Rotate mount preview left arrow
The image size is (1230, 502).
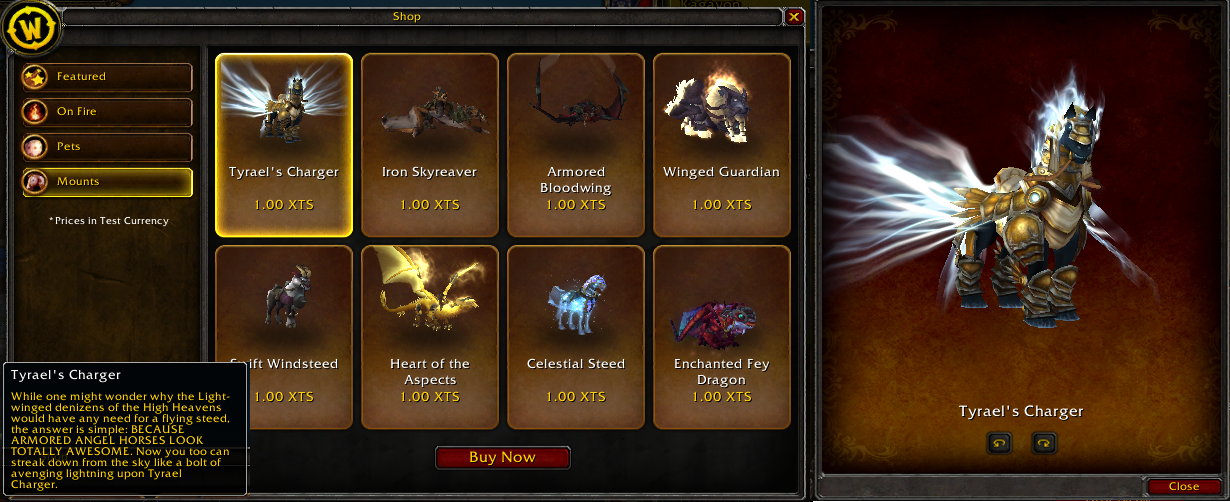(999, 443)
